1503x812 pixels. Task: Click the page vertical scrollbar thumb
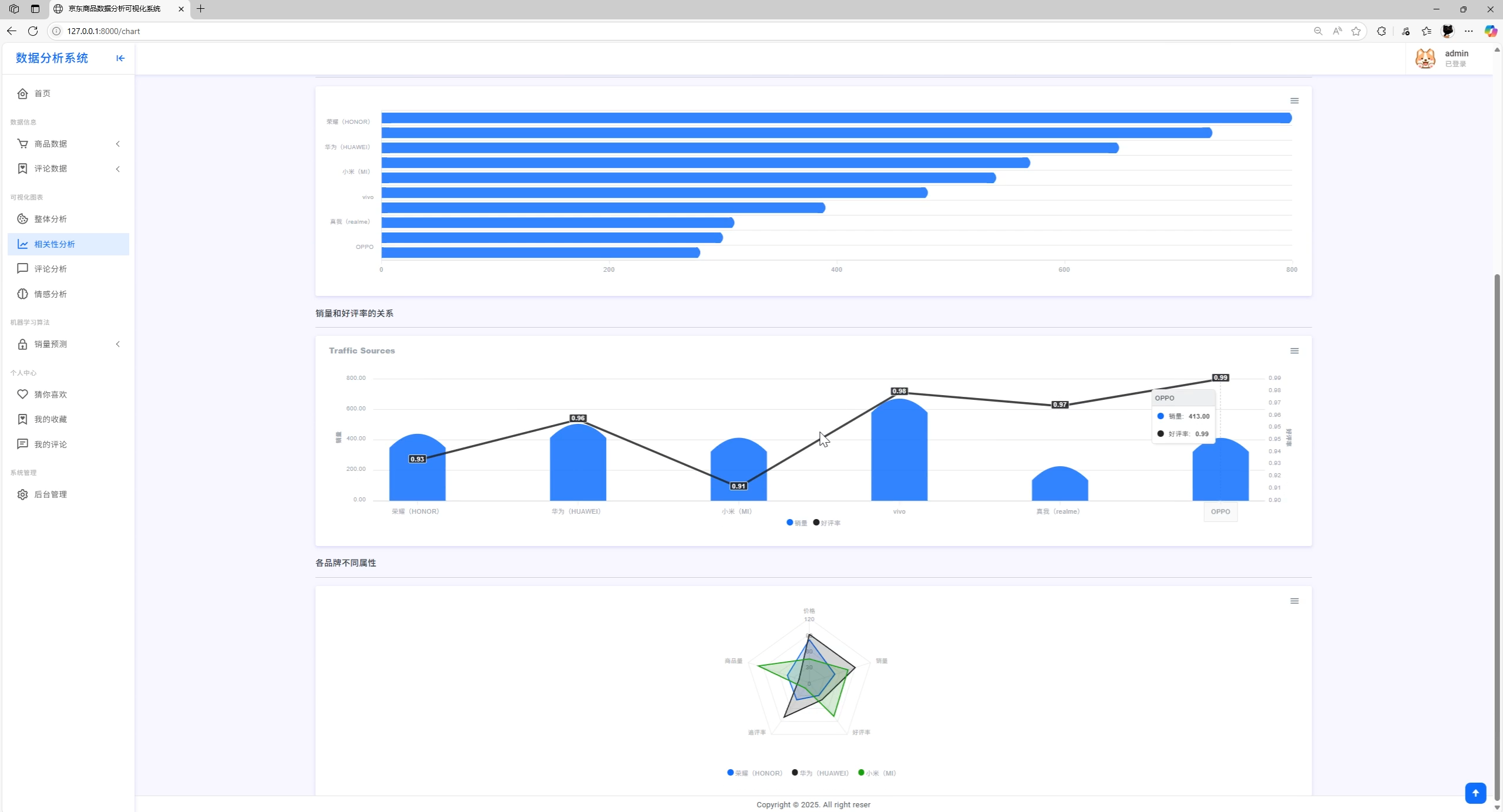1497,537
